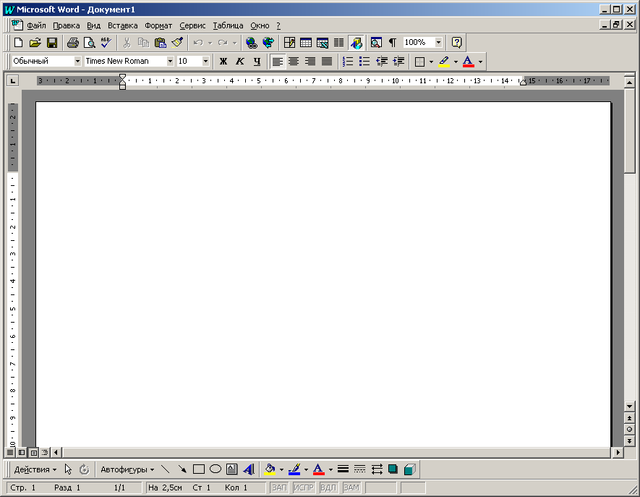Toggle the Drawing toolbar button
This screenshot has width=640, height=497.
(356, 42)
